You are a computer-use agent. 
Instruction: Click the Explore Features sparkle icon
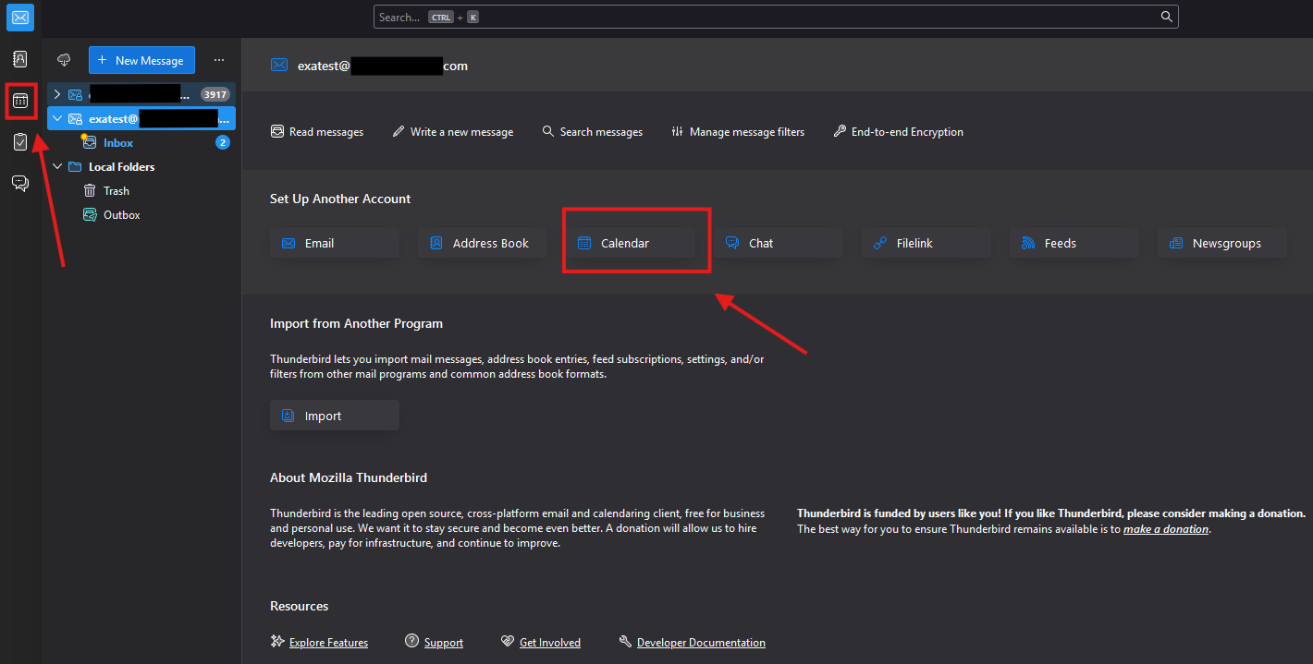[x=278, y=642]
